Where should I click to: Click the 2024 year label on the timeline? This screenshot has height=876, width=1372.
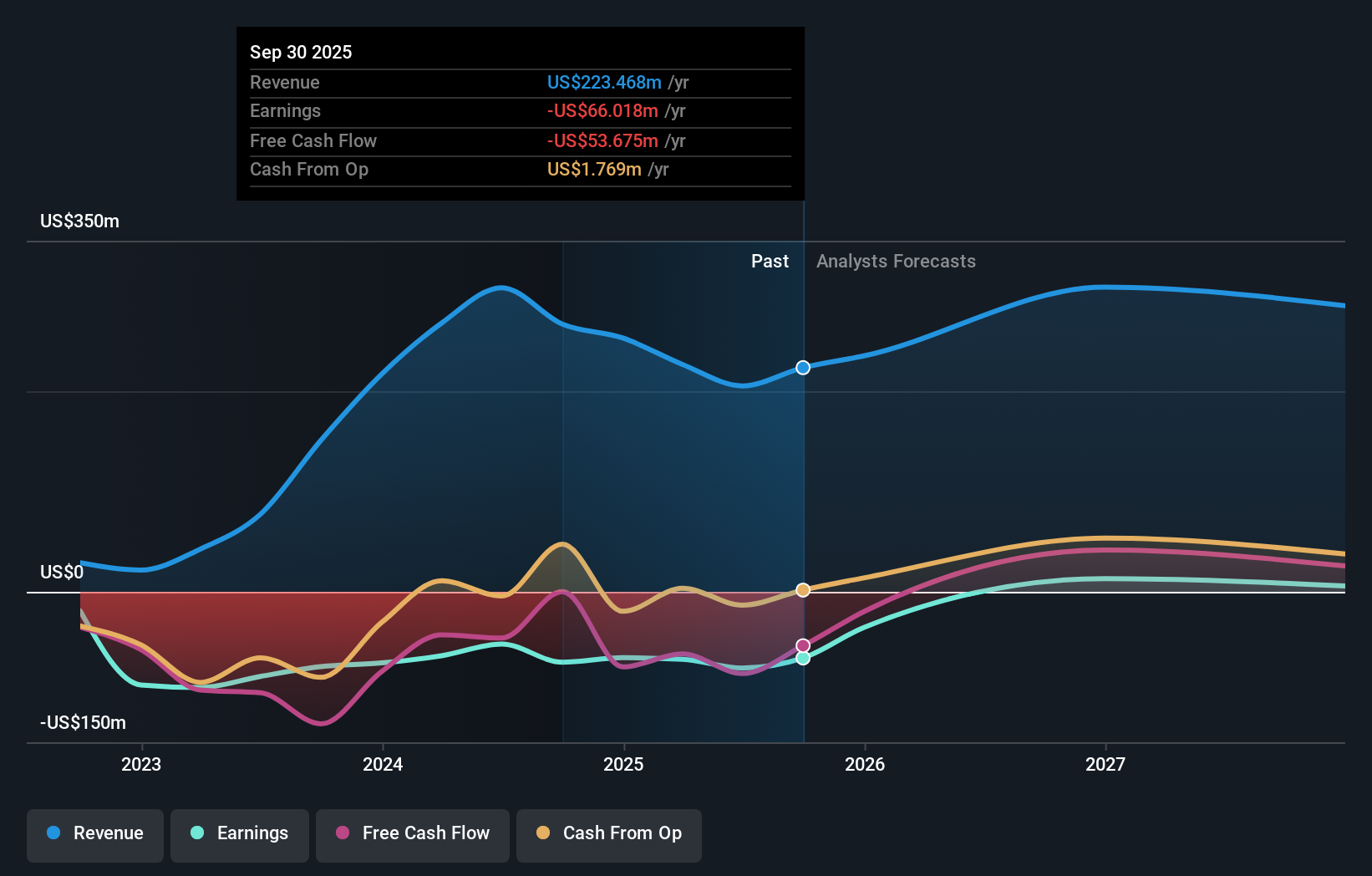382,763
